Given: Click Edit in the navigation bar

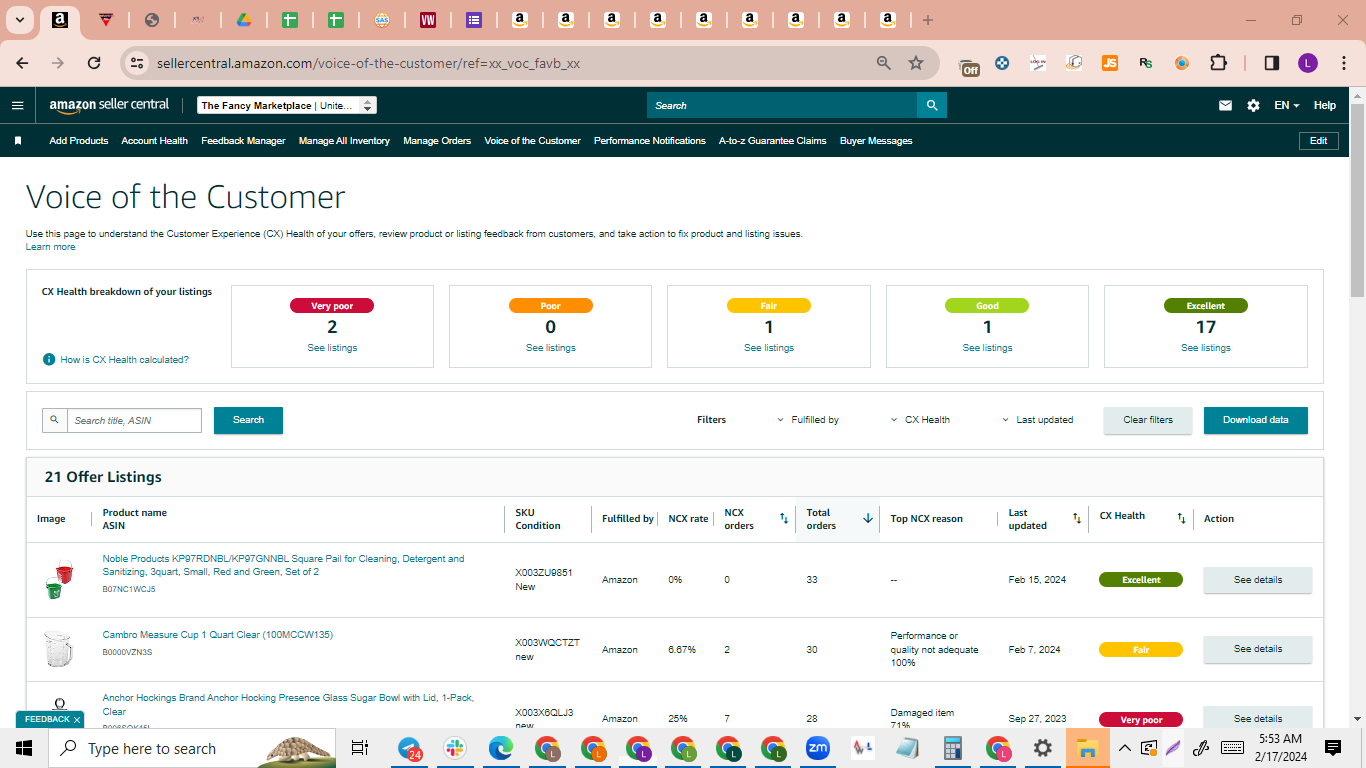Looking at the screenshot, I should tap(1318, 141).
